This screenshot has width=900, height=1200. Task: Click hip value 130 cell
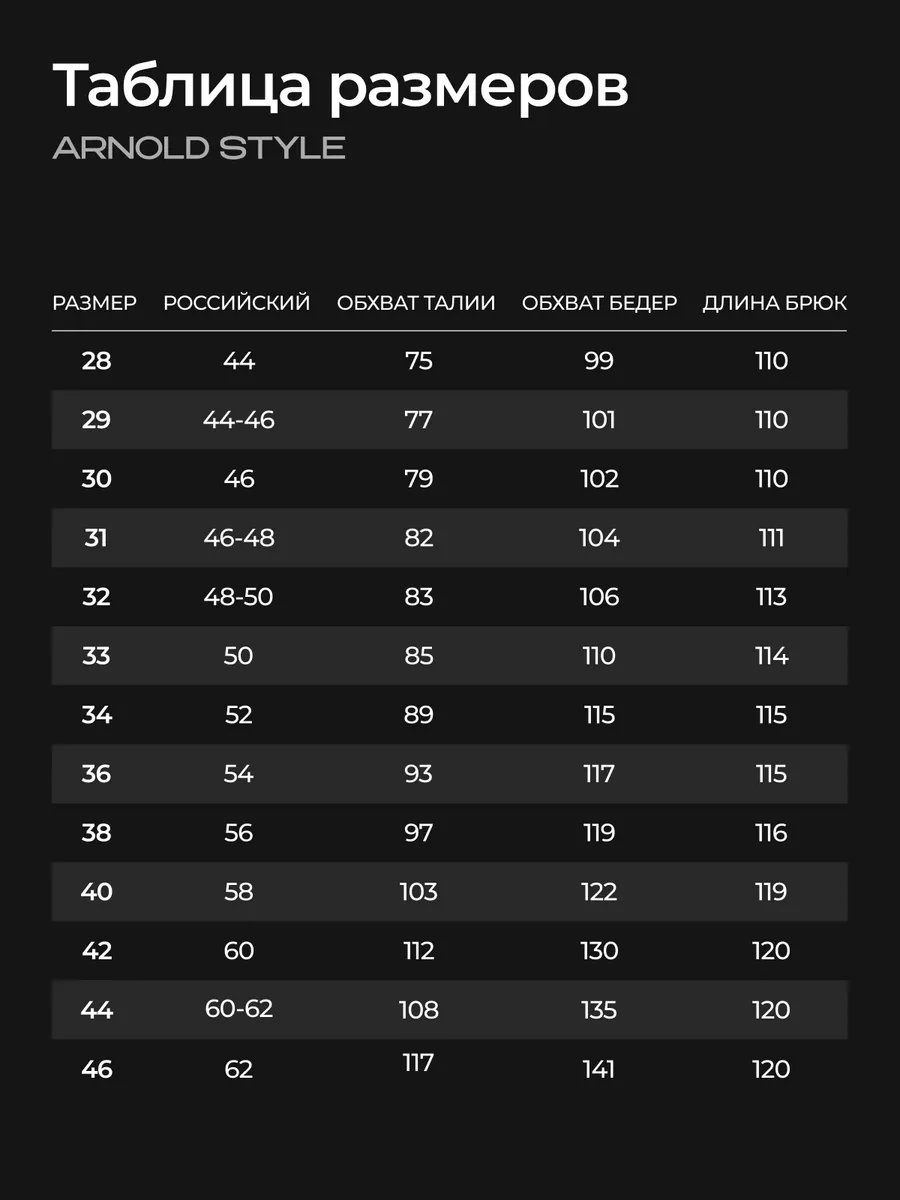click(x=599, y=951)
